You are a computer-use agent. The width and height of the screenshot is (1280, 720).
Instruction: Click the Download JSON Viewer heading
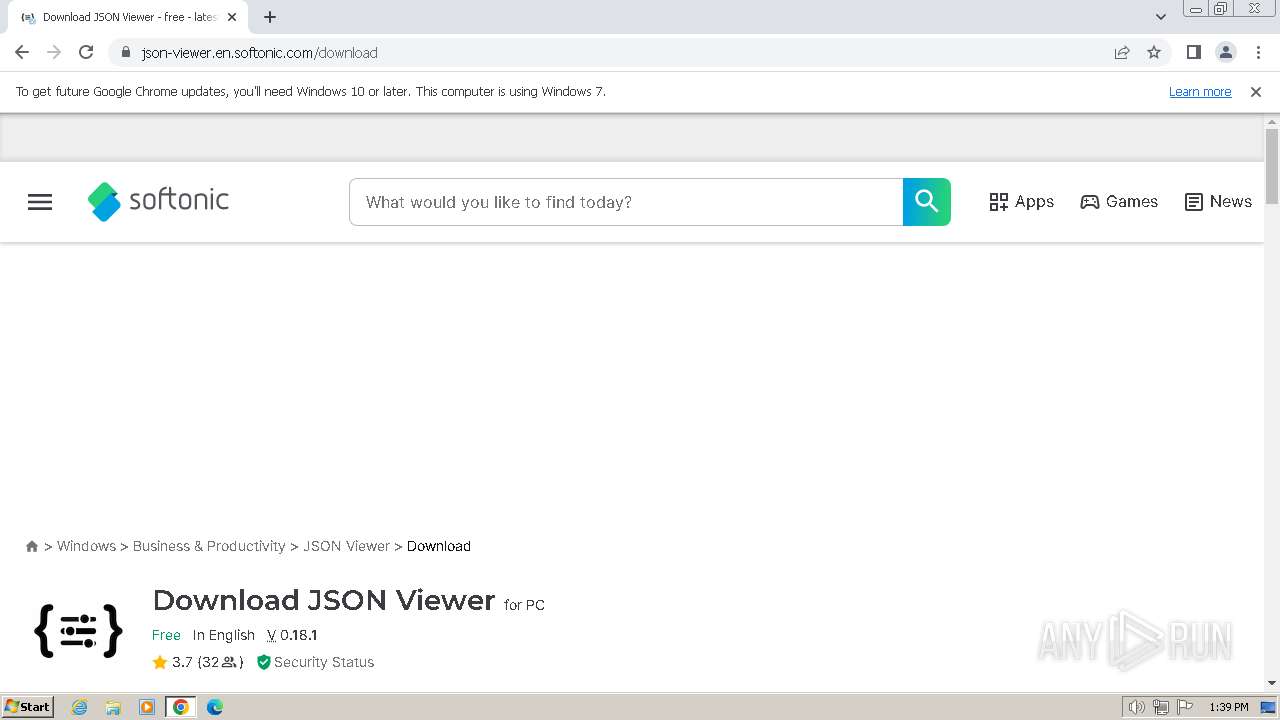click(x=324, y=600)
